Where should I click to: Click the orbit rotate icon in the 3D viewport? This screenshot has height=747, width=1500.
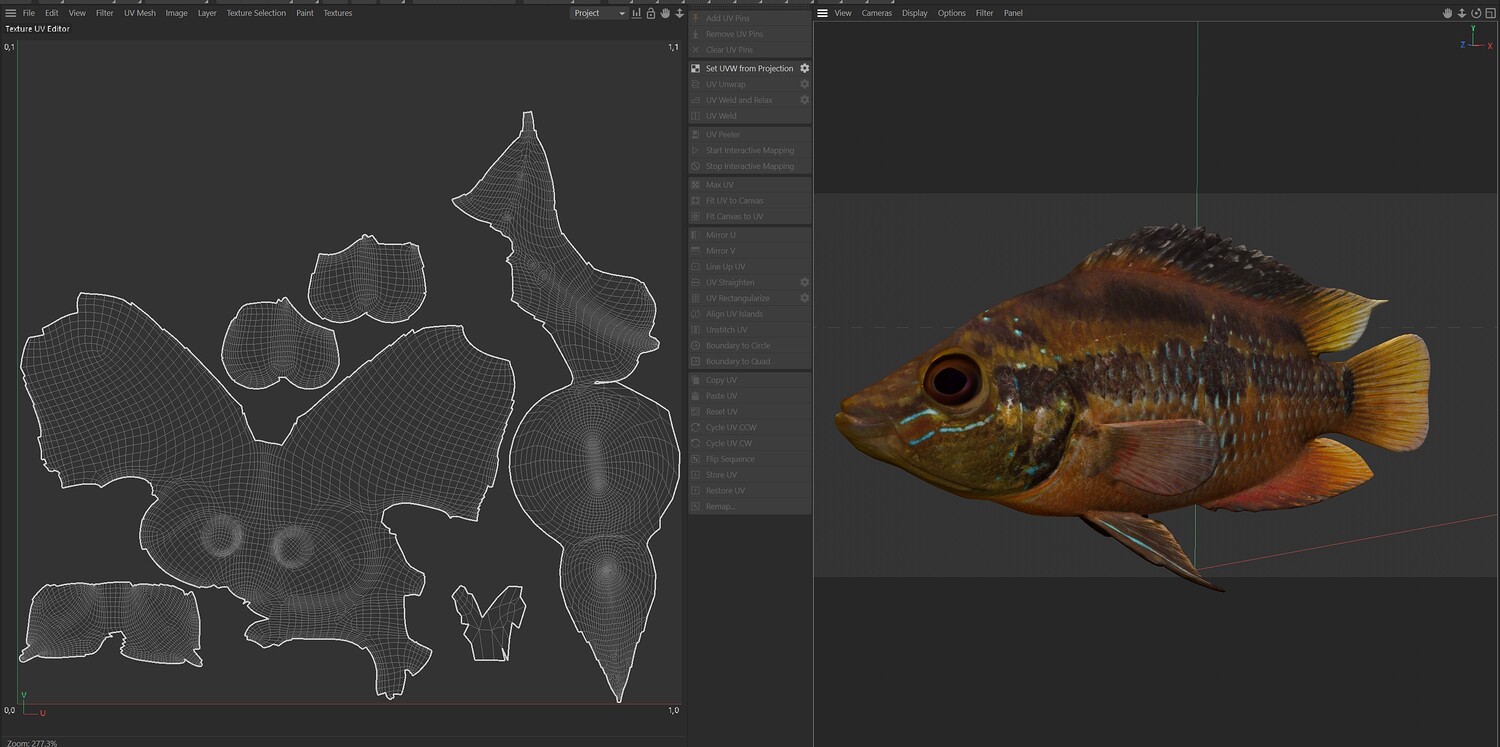coord(1476,13)
